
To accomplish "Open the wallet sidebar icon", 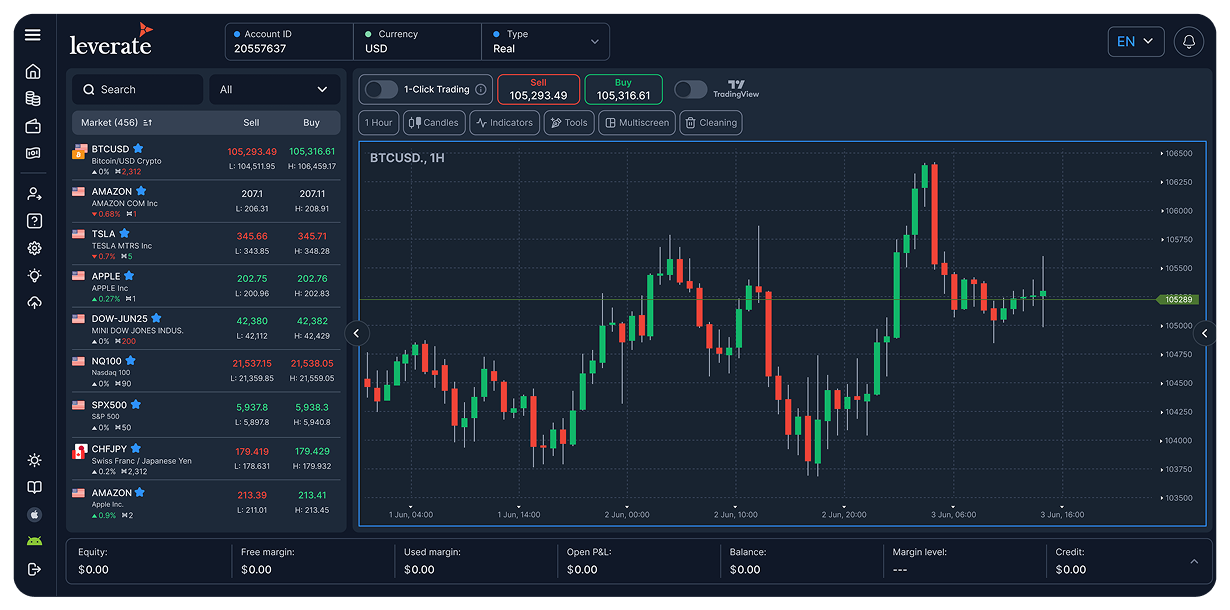I will tap(34, 126).
